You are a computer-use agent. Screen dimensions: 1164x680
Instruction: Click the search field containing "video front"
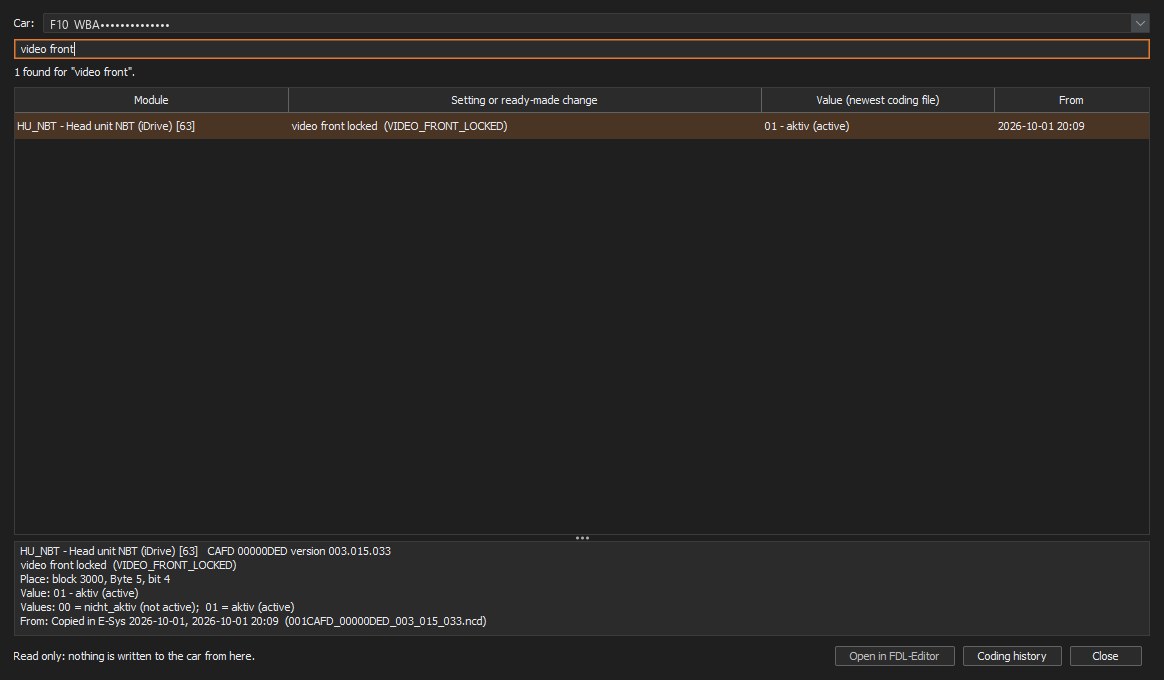click(x=582, y=49)
